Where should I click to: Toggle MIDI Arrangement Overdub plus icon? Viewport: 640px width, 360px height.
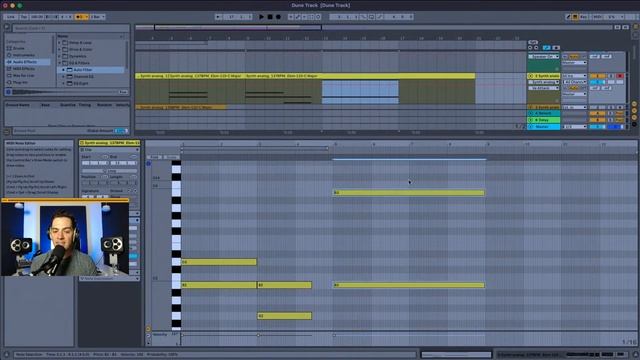pos(291,17)
